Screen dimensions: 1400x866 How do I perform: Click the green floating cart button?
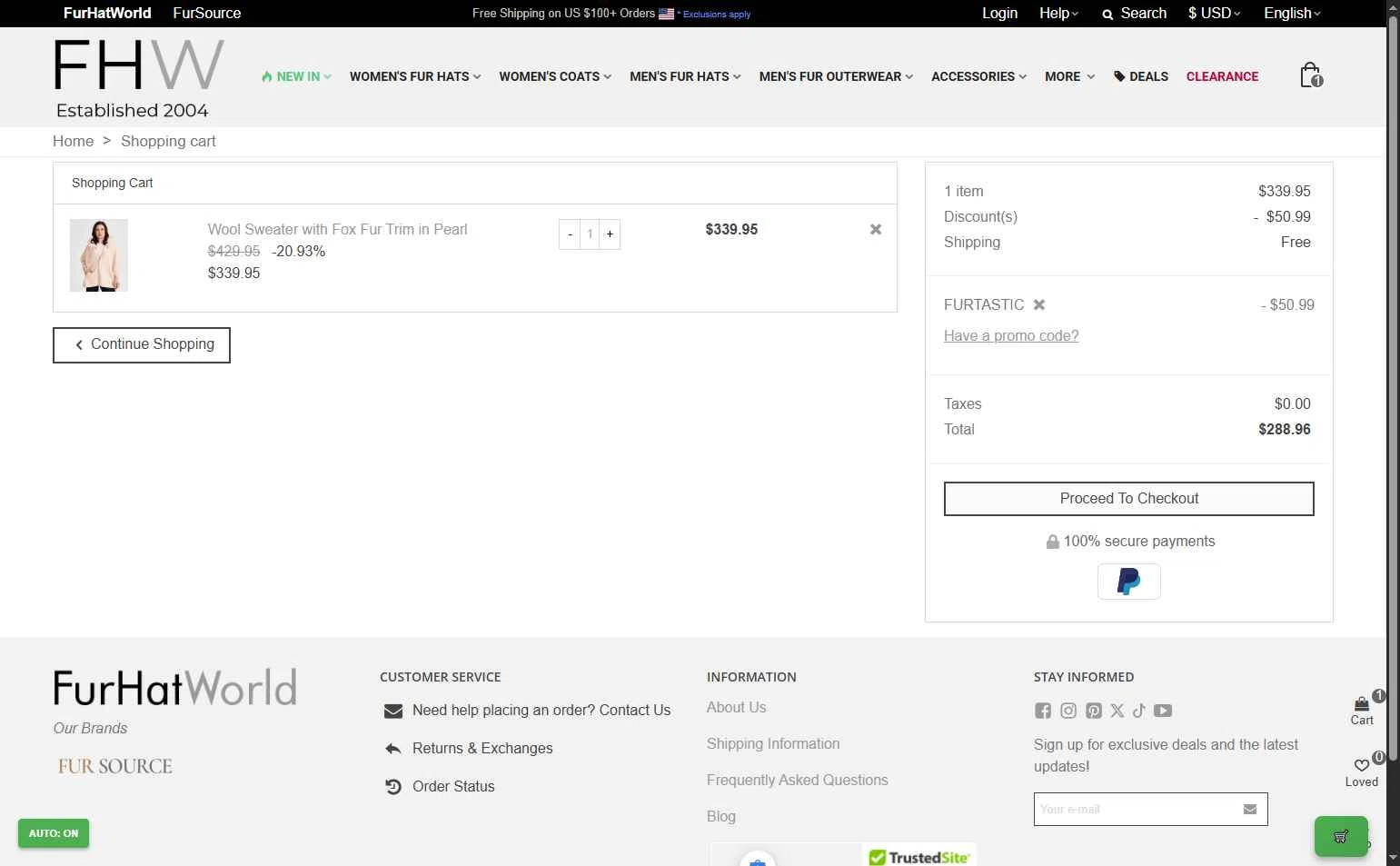tap(1341, 836)
